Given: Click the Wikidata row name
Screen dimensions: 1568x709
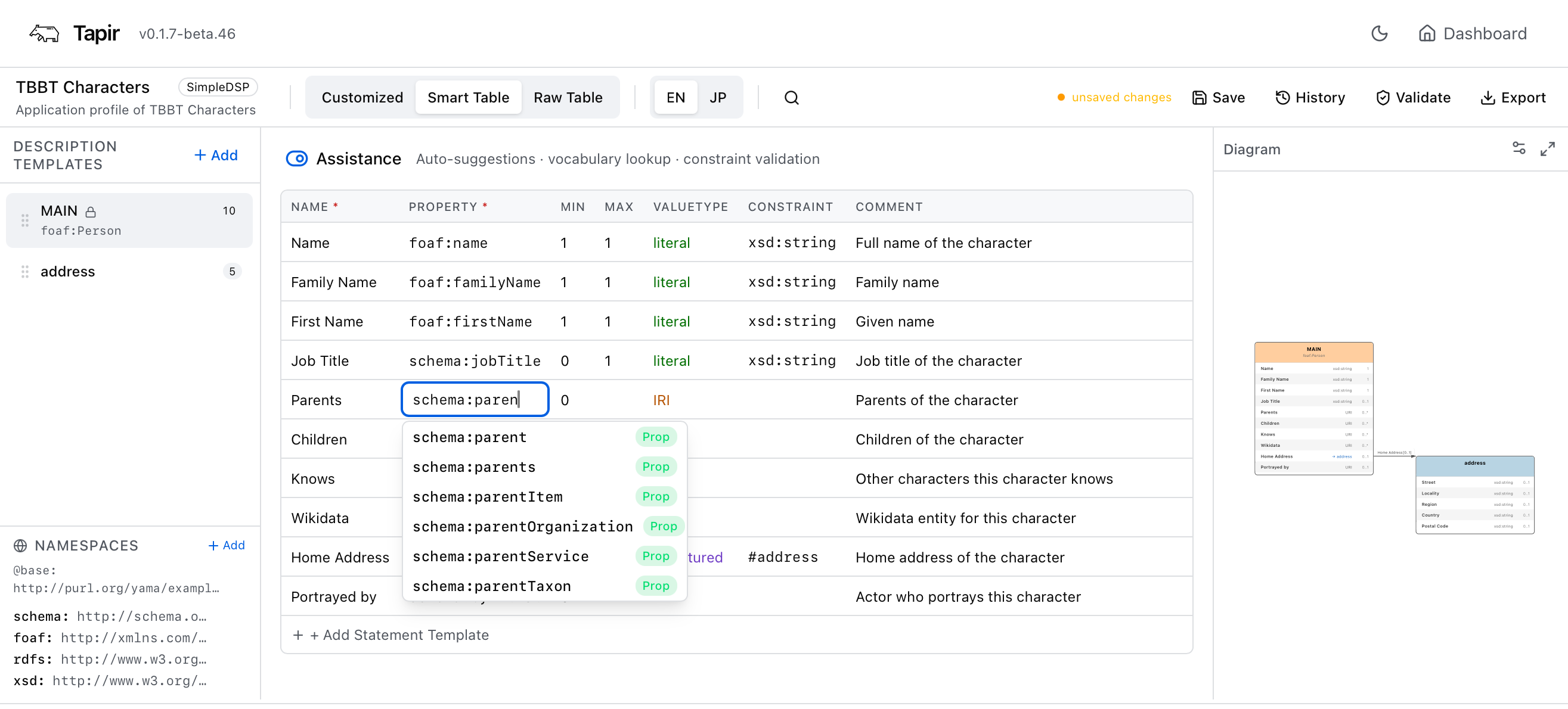Looking at the screenshot, I should pyautogui.click(x=320, y=518).
